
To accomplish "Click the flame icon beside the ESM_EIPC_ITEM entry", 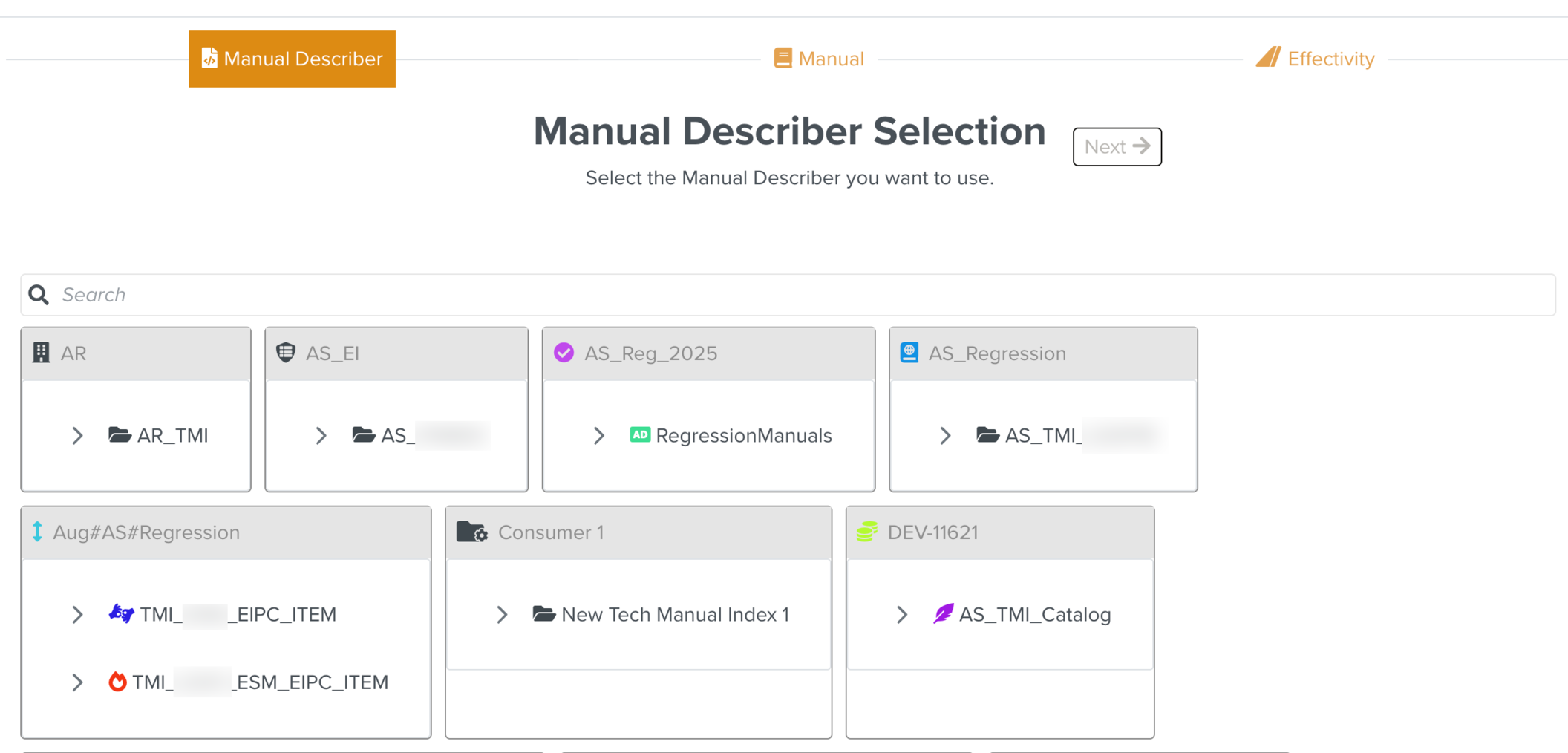I will [119, 682].
